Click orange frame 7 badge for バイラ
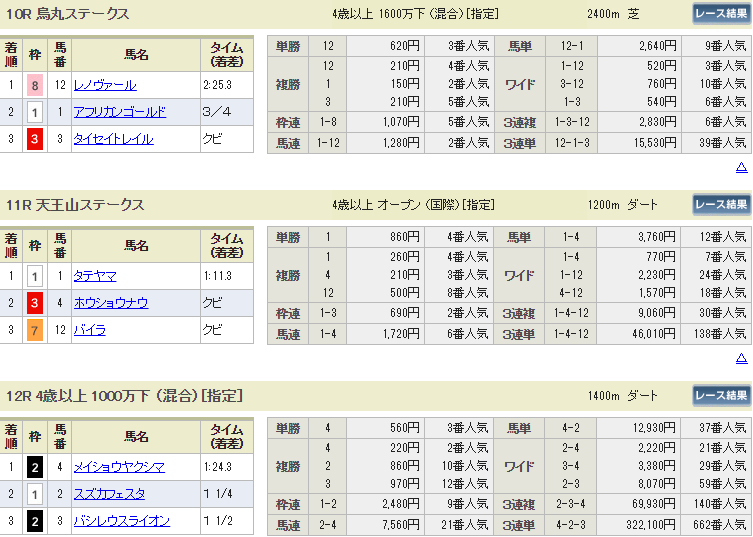Viewport: 753px width, 537px height. tap(35, 330)
